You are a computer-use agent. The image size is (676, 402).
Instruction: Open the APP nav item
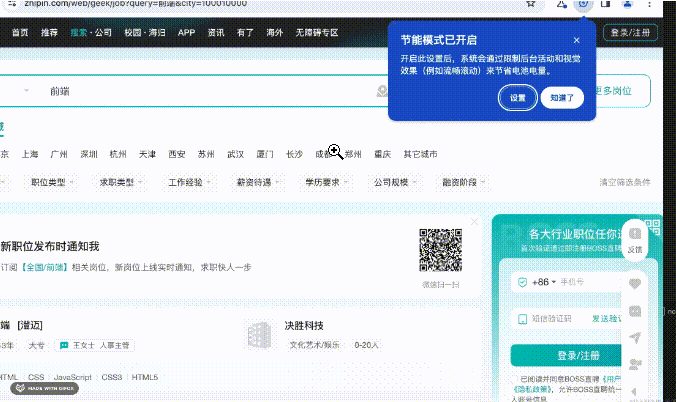pyautogui.click(x=186, y=32)
